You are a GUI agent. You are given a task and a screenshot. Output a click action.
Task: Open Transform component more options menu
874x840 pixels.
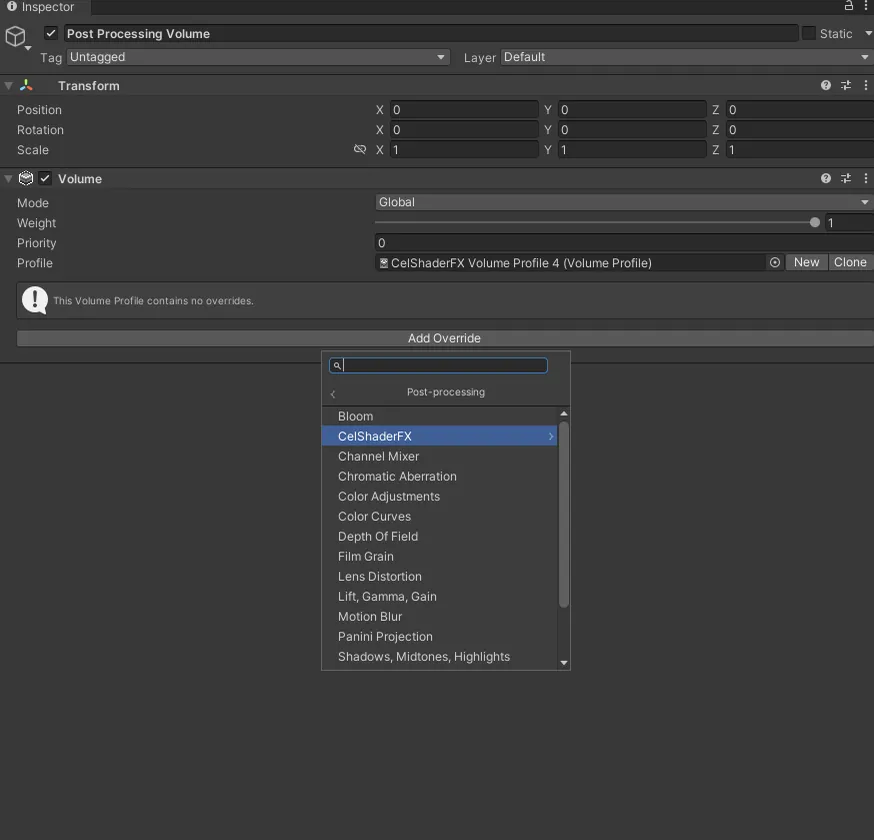click(866, 85)
